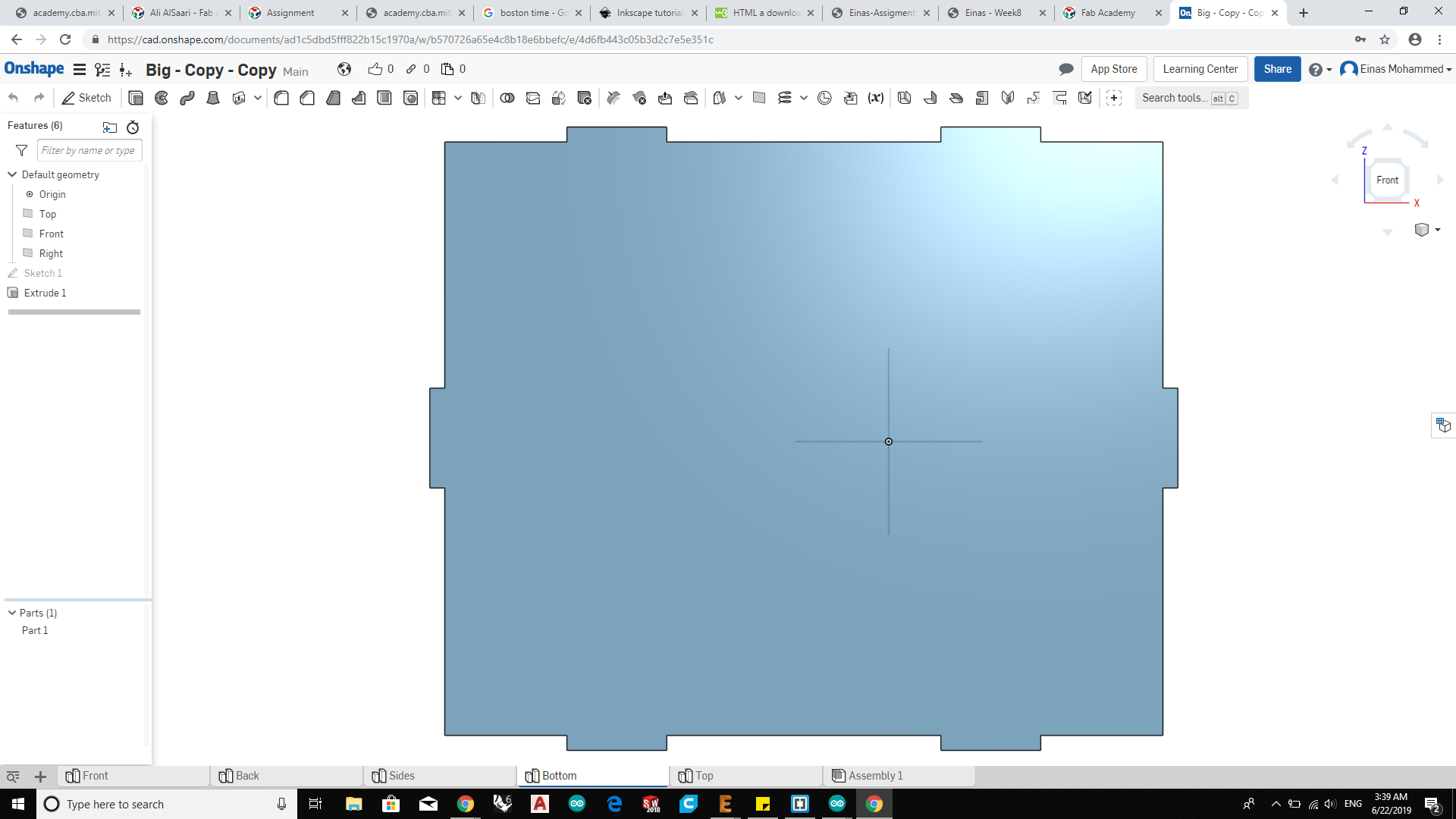Select the Sweep tool

coord(187,98)
